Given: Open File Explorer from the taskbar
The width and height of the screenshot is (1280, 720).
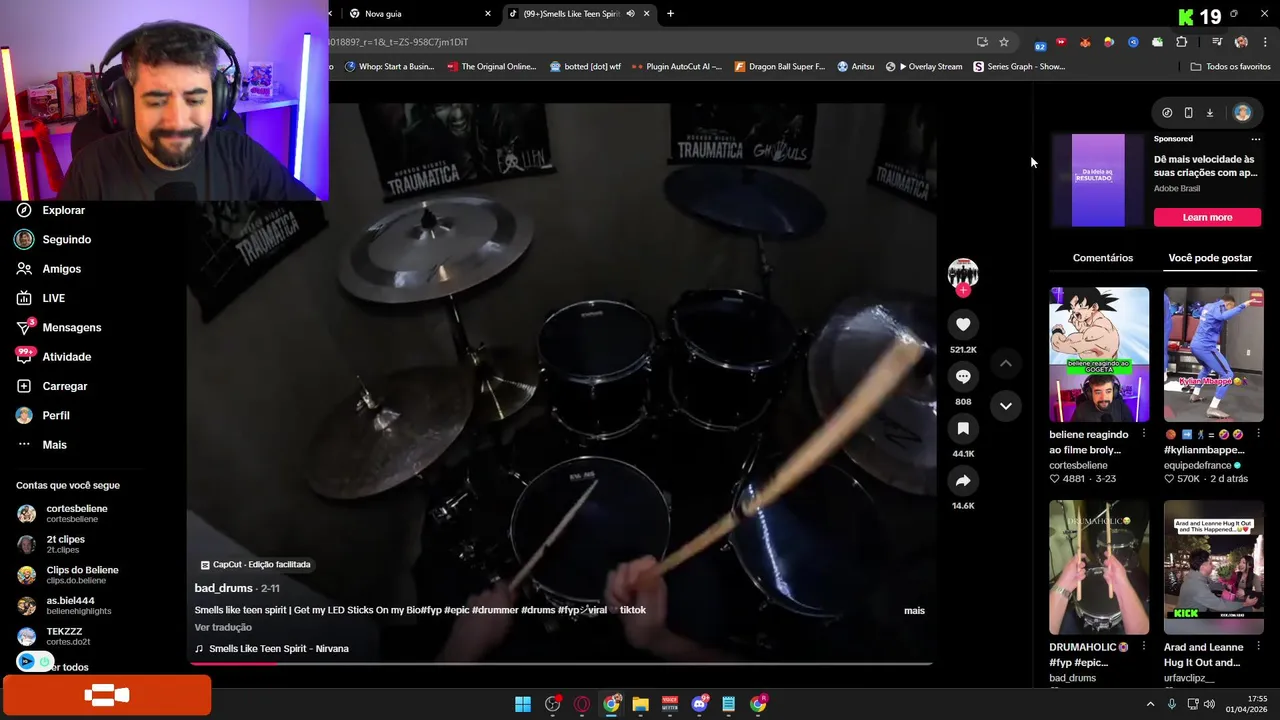Looking at the screenshot, I should (x=641, y=704).
